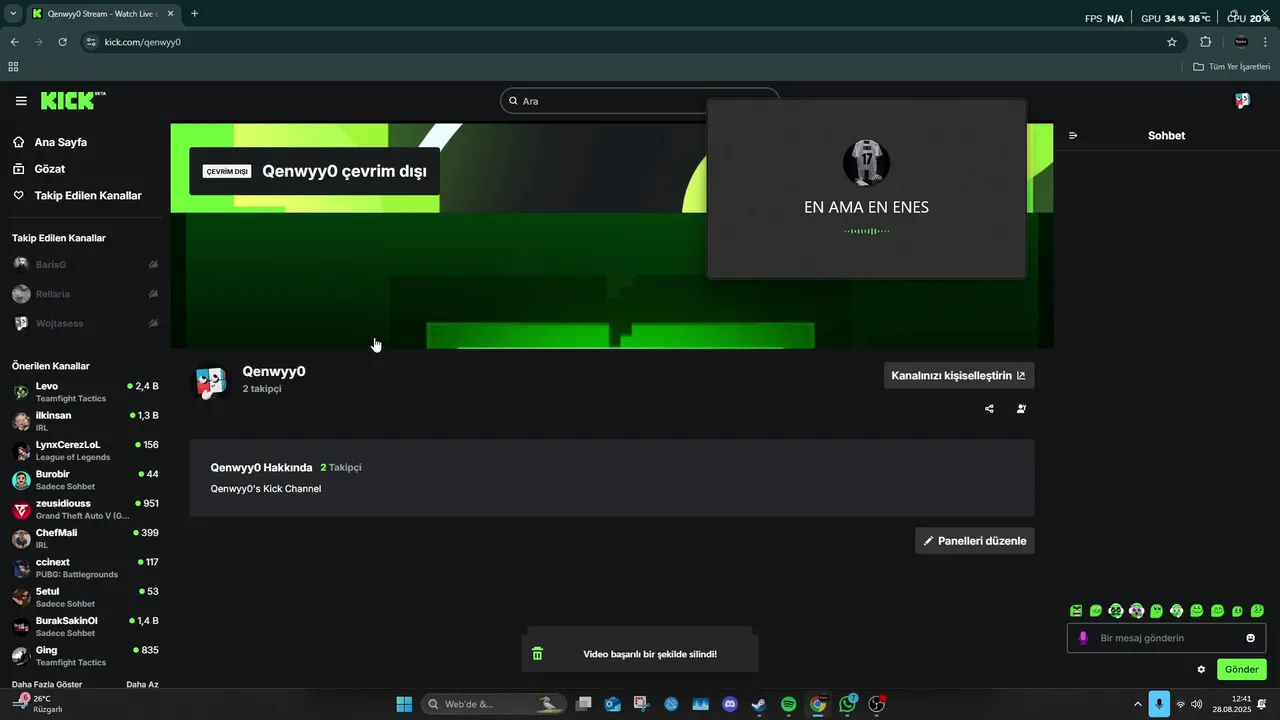Open the emoji picker in message box

(1250, 638)
